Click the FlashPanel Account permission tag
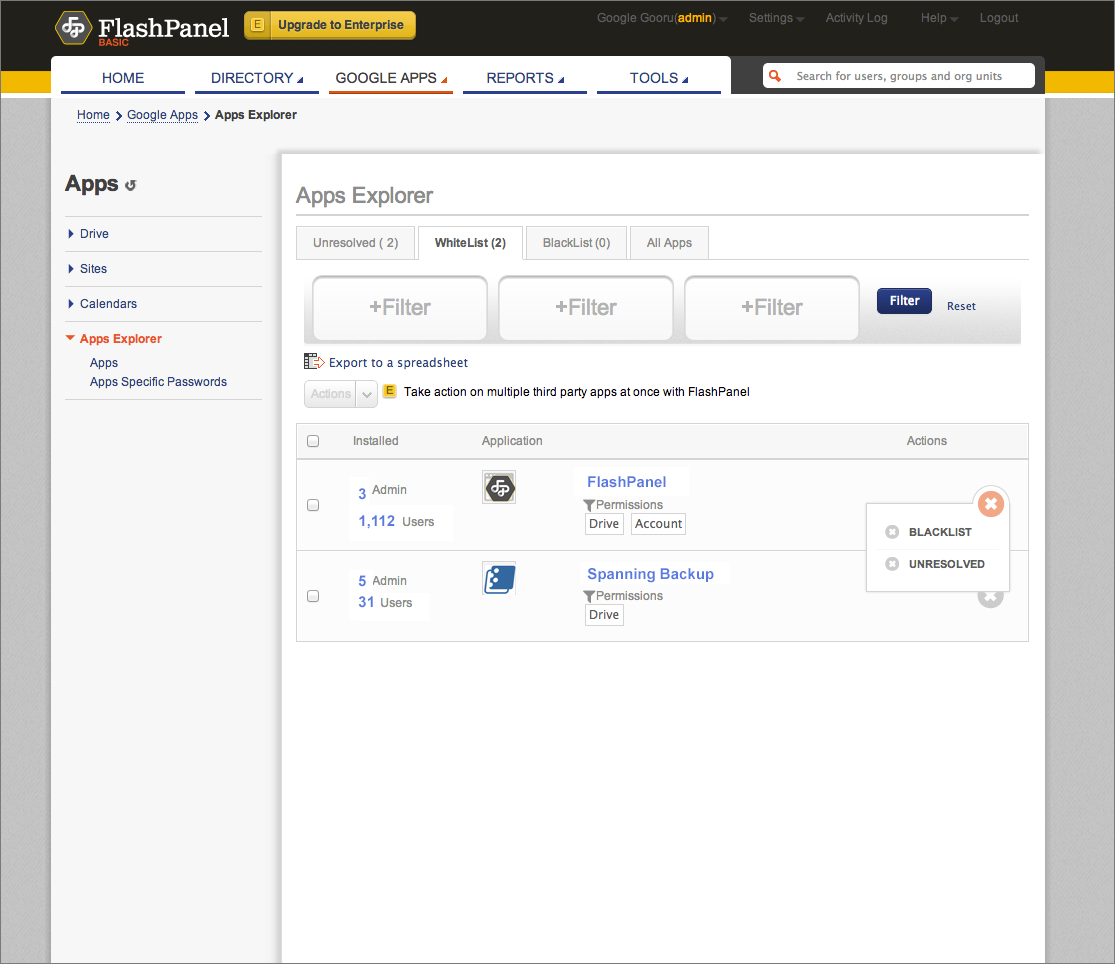The image size is (1115, 964). (658, 524)
